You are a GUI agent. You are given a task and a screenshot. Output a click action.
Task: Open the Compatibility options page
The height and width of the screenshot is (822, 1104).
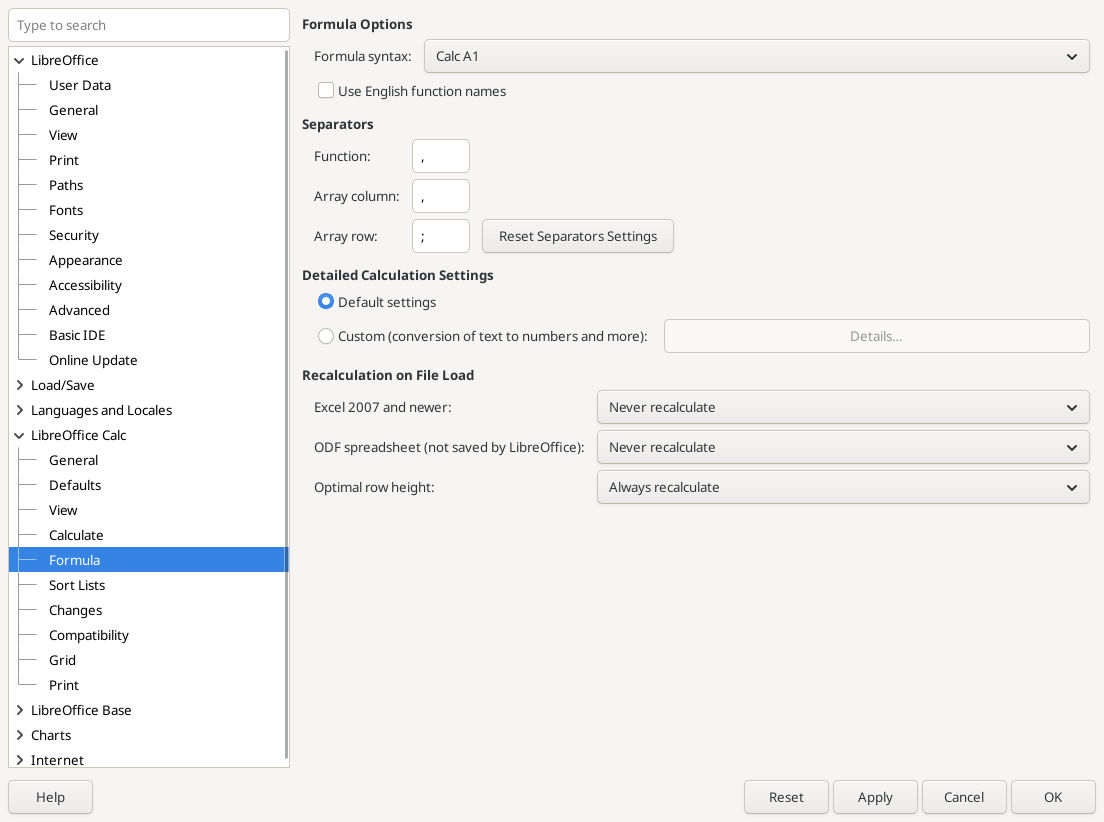(x=89, y=635)
